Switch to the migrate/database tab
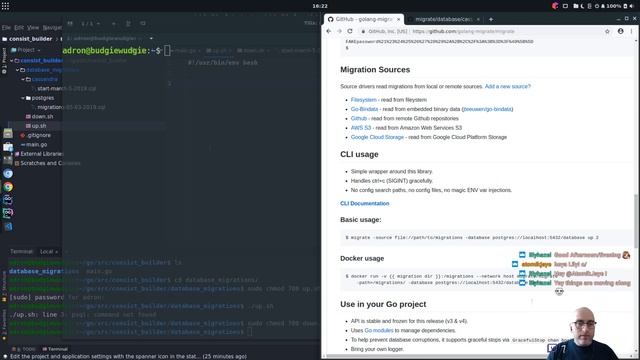This screenshot has width=640, height=360. 443,19
